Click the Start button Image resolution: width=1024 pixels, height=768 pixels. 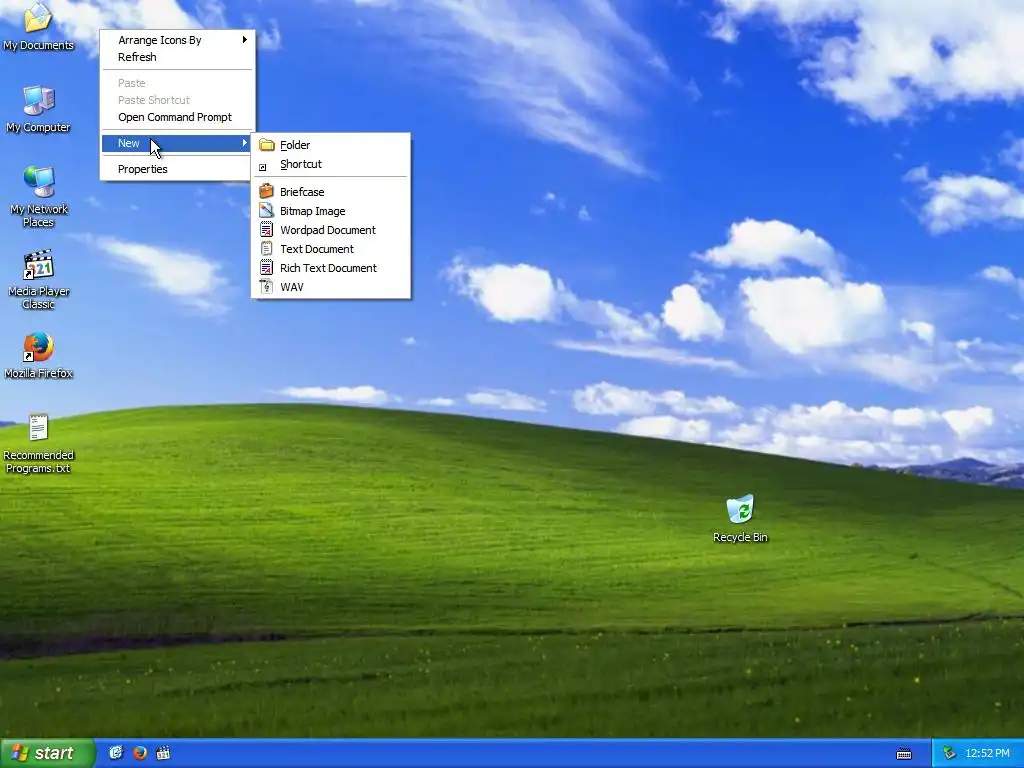47,753
